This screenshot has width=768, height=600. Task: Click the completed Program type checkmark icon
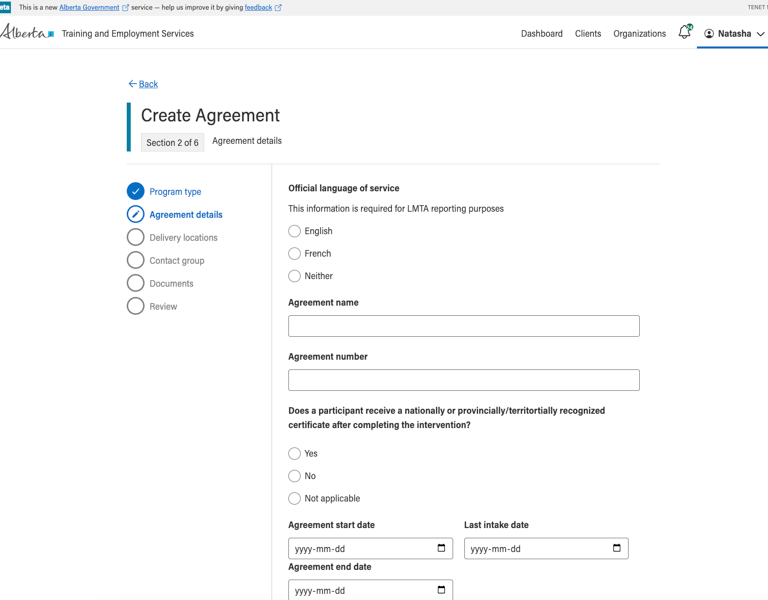(136, 191)
